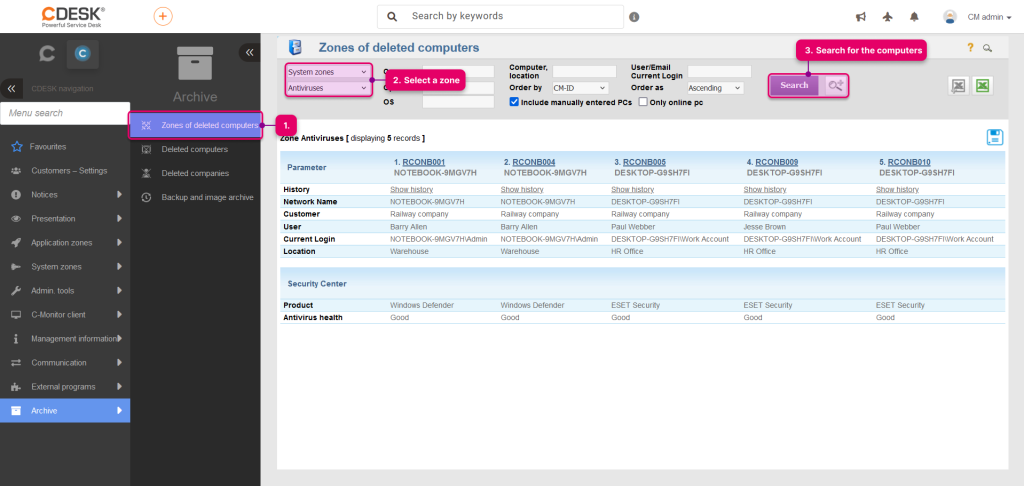Viewport: 1024px width, 486px height.
Task: Export to Excel with the green icon
Action: pos(982,86)
